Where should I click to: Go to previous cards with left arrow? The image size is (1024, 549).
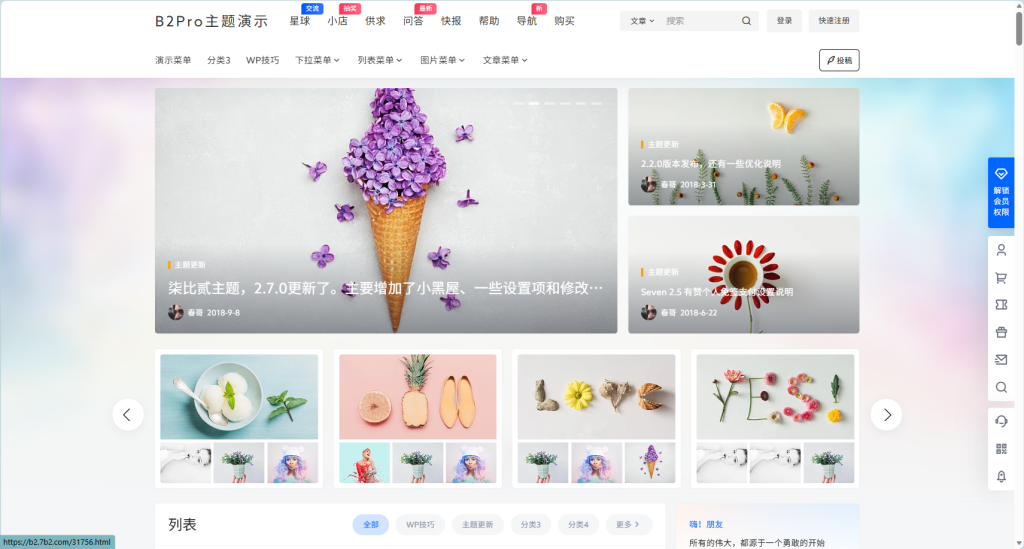(128, 415)
